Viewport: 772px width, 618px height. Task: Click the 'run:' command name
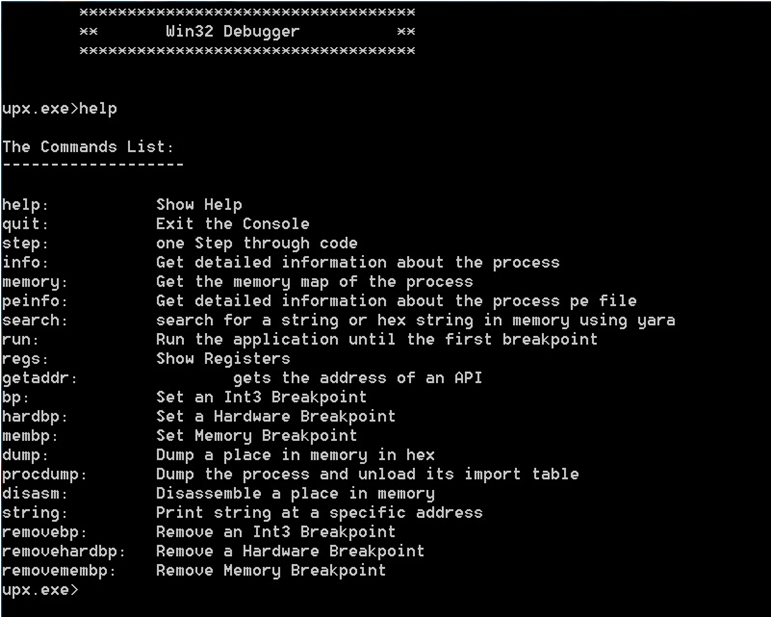pos(20,340)
